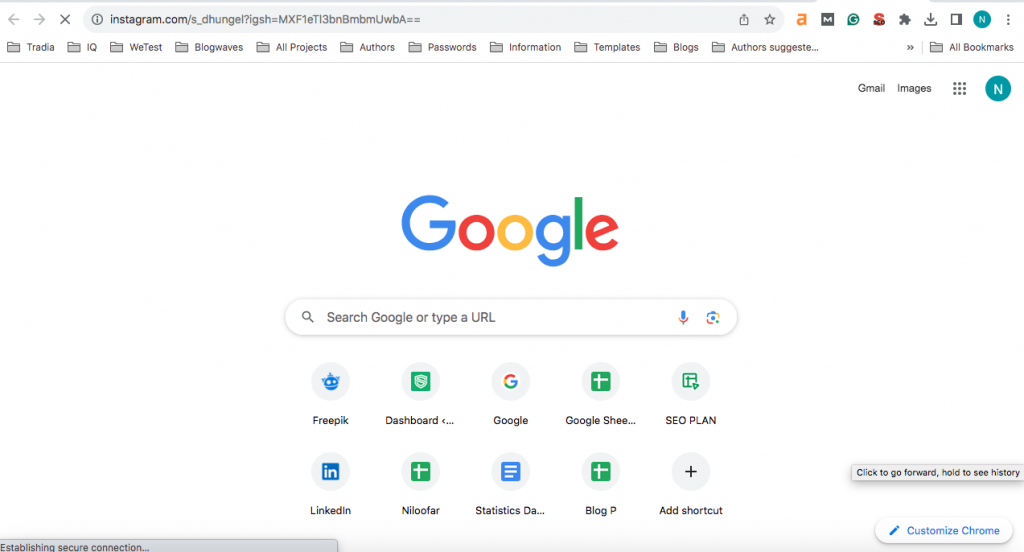Open the dark 'M' extension icon

pyautogui.click(x=827, y=20)
